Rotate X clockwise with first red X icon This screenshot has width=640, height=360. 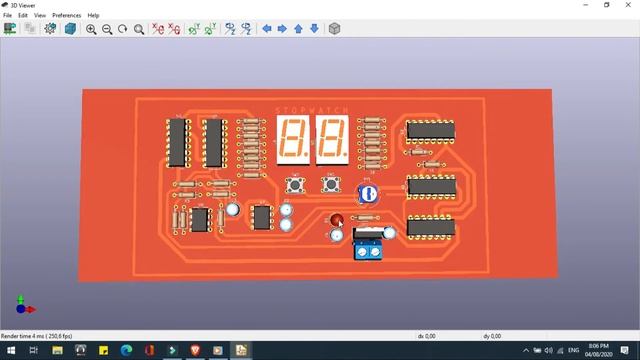pos(158,29)
